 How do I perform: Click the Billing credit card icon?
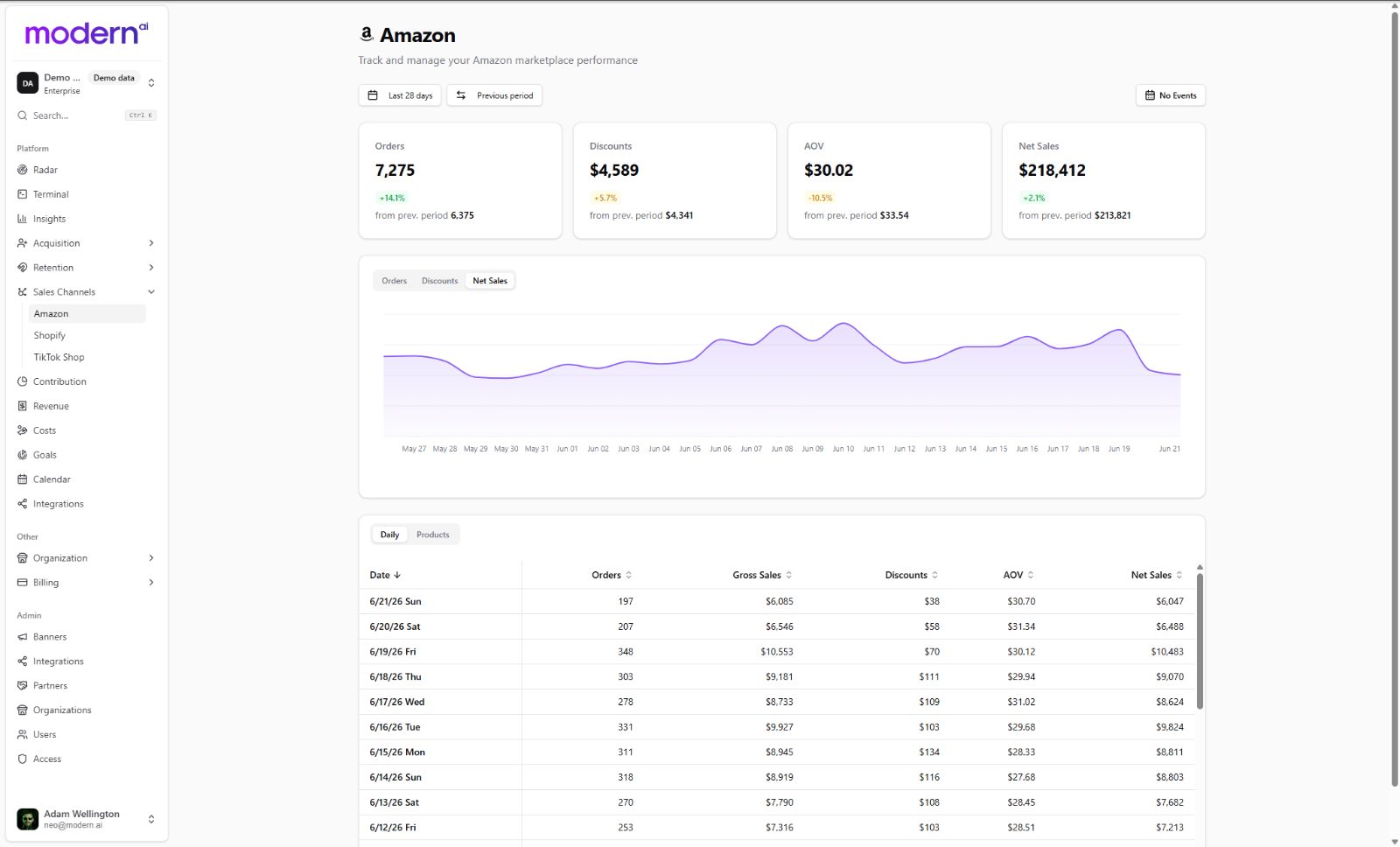coord(23,583)
